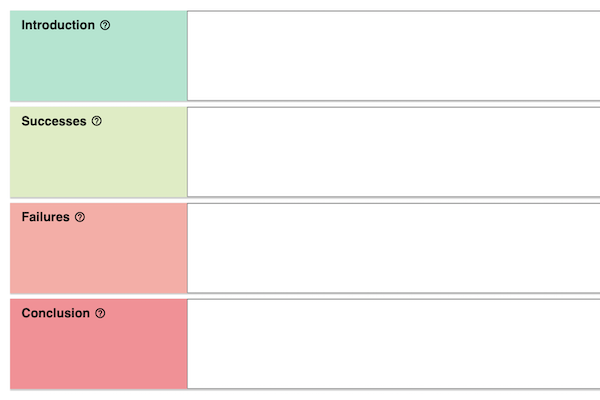This screenshot has height=400, width=600.
Task: Open the Successes help question-mark icon
Action: tap(96, 121)
